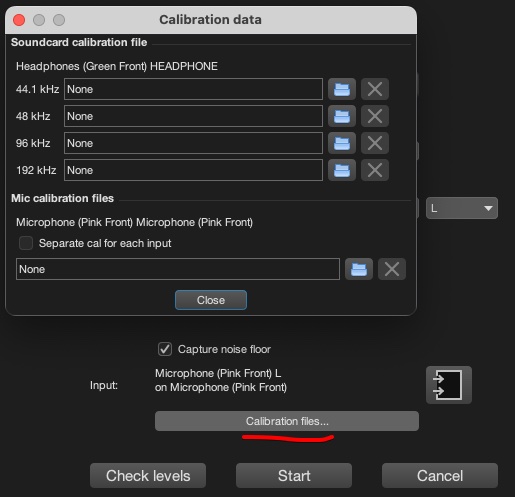This screenshot has width=515, height=497.
Task: Clear the 96 kHz calibration file
Action: point(375,143)
